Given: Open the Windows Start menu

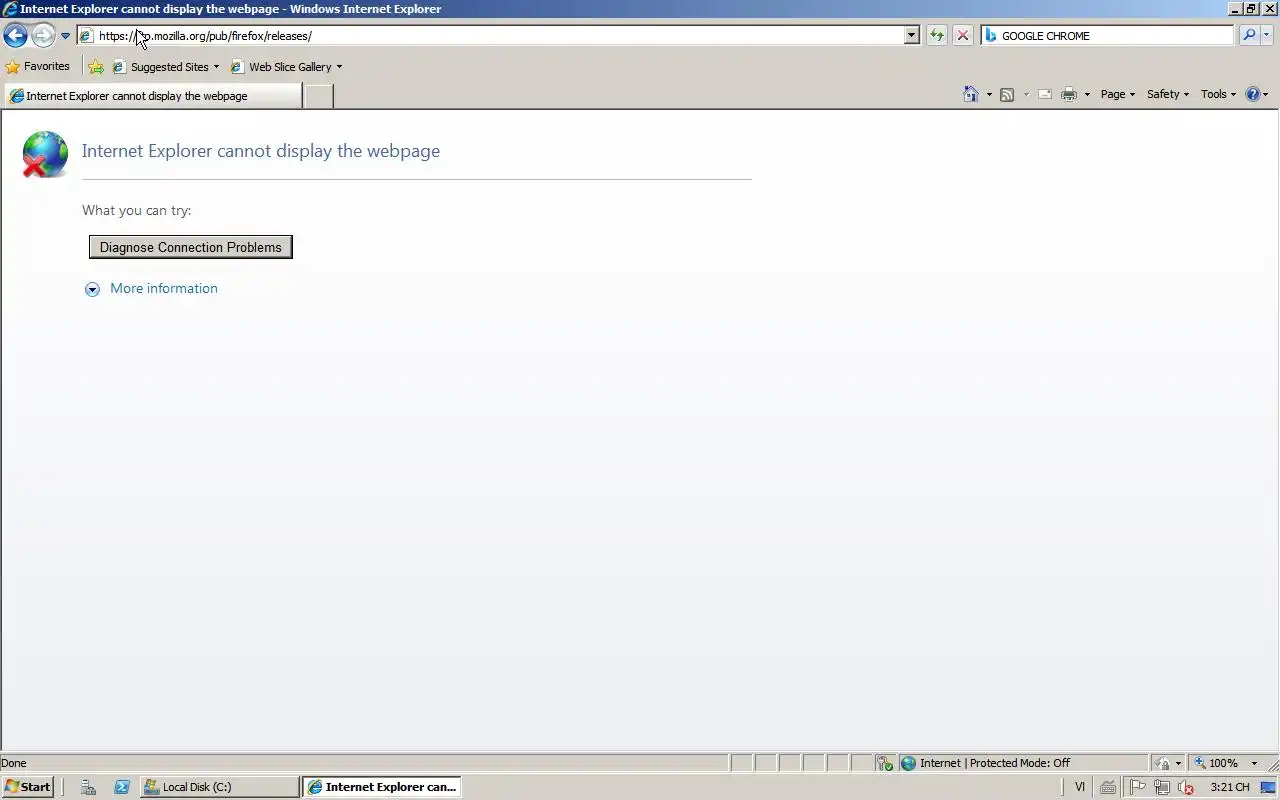Looking at the screenshot, I should [28, 787].
